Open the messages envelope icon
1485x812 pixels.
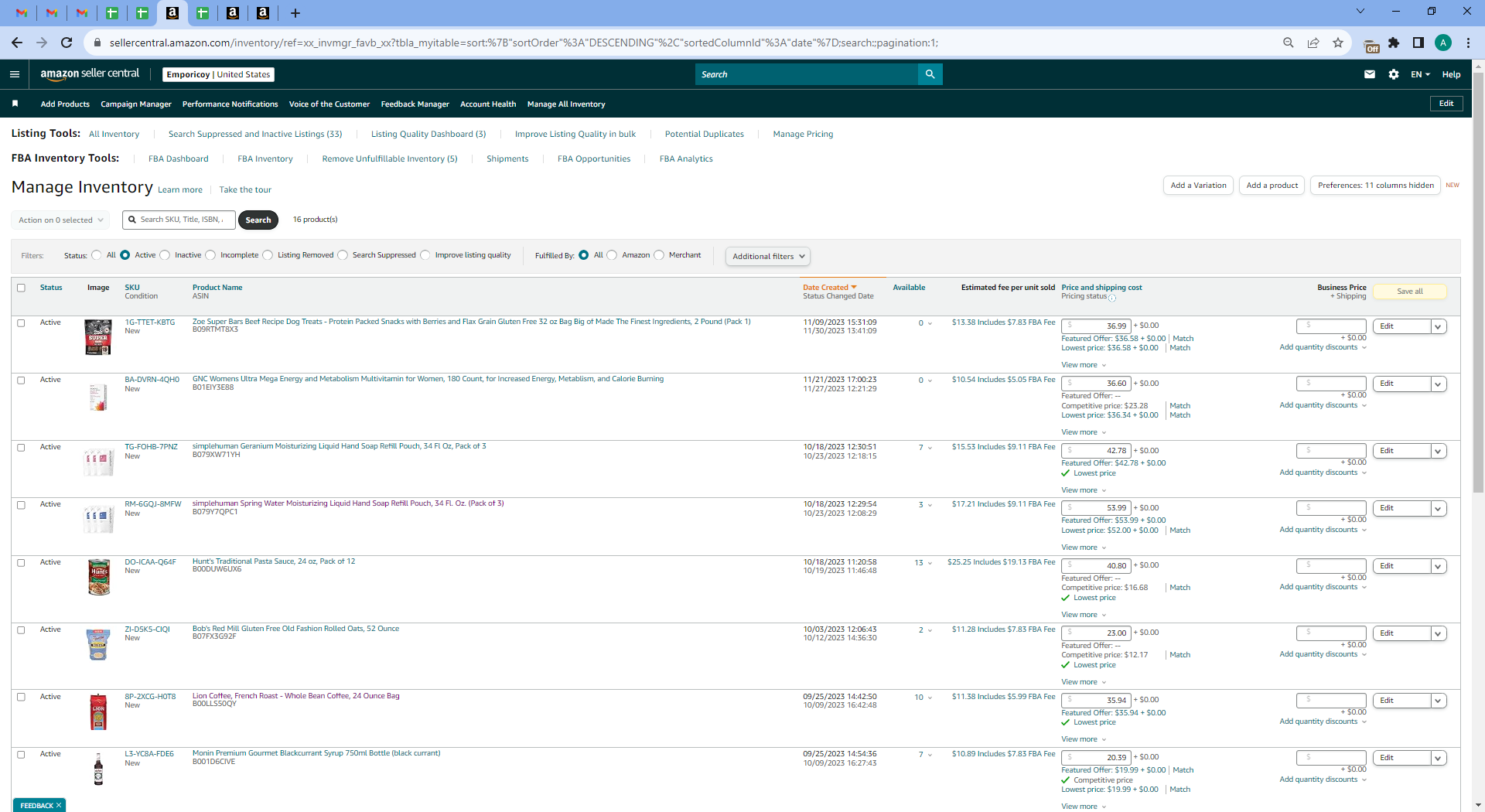click(1370, 74)
